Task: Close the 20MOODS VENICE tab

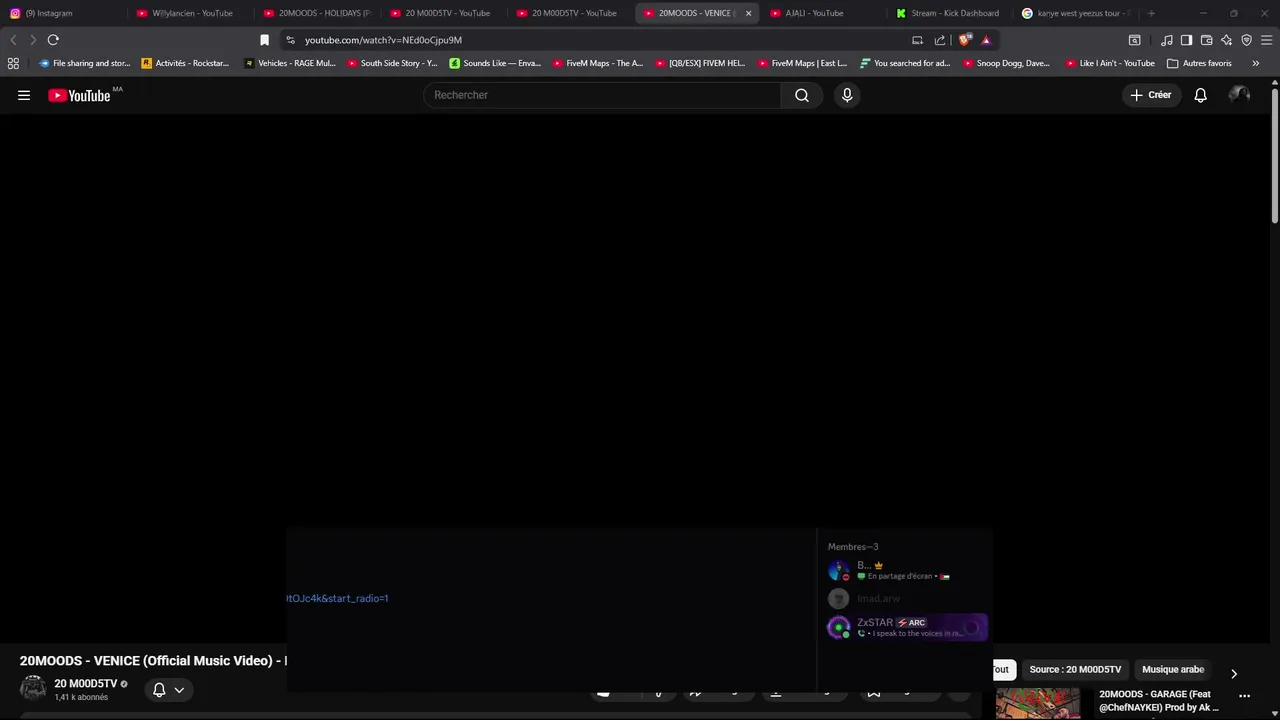Action: point(748,13)
